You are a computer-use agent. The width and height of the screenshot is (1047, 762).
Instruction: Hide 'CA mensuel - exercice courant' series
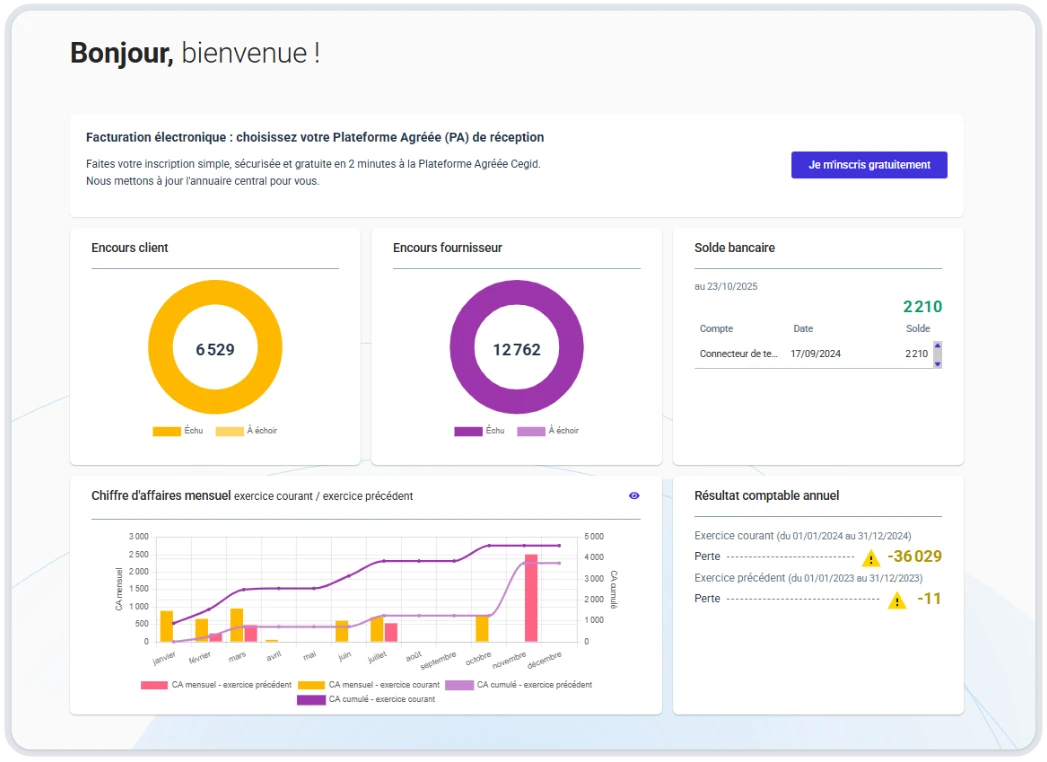pyautogui.click(x=369, y=685)
